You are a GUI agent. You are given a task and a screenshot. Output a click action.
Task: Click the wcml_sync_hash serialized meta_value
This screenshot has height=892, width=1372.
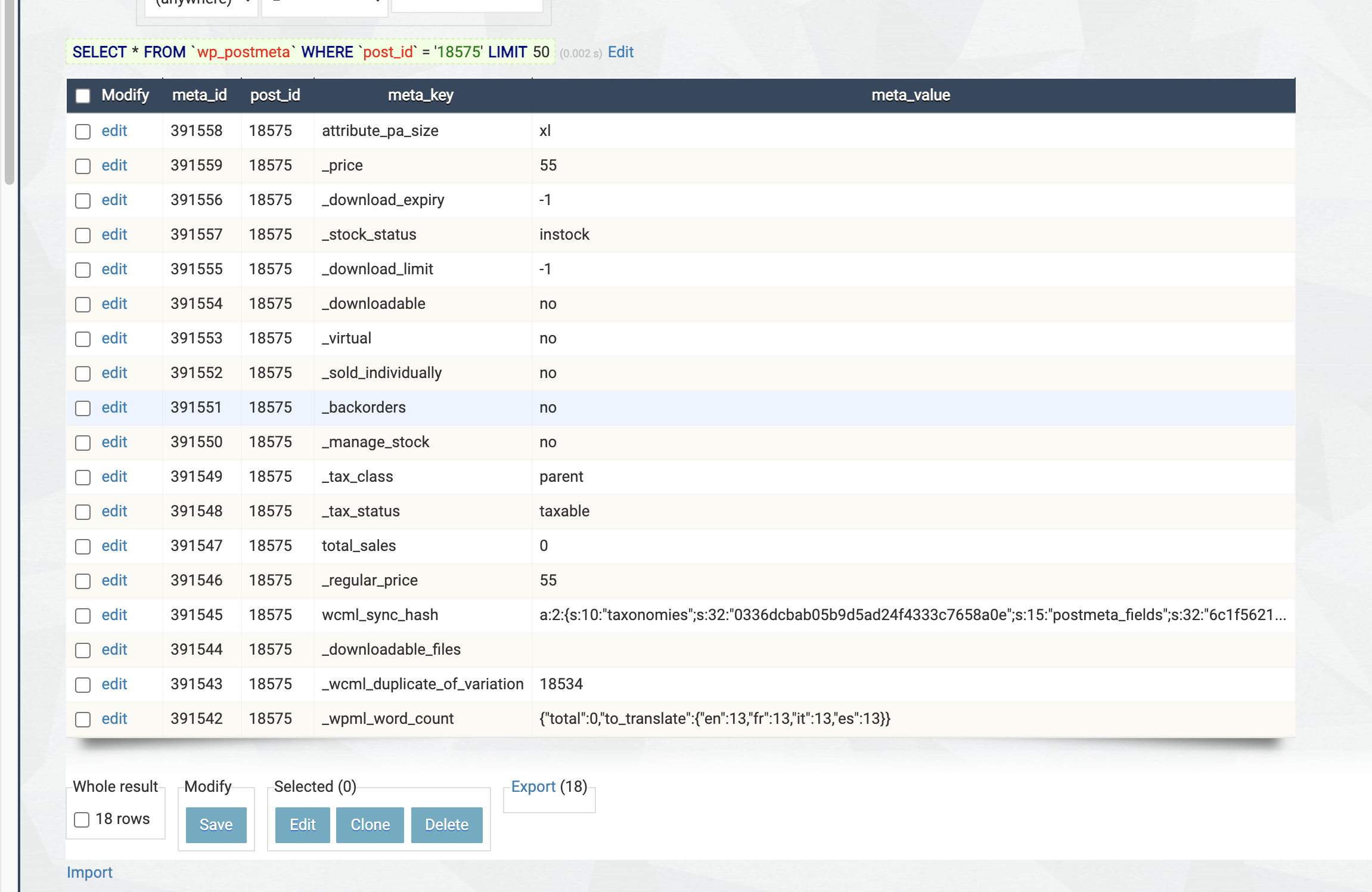point(913,615)
